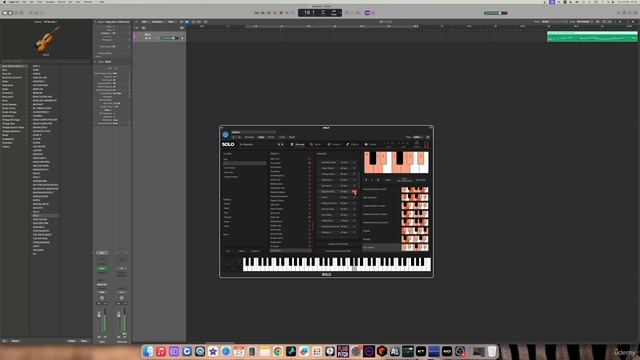The width and height of the screenshot is (640, 360).
Task: Select the first scale preset keyboard thumbnail
Action: point(415,189)
